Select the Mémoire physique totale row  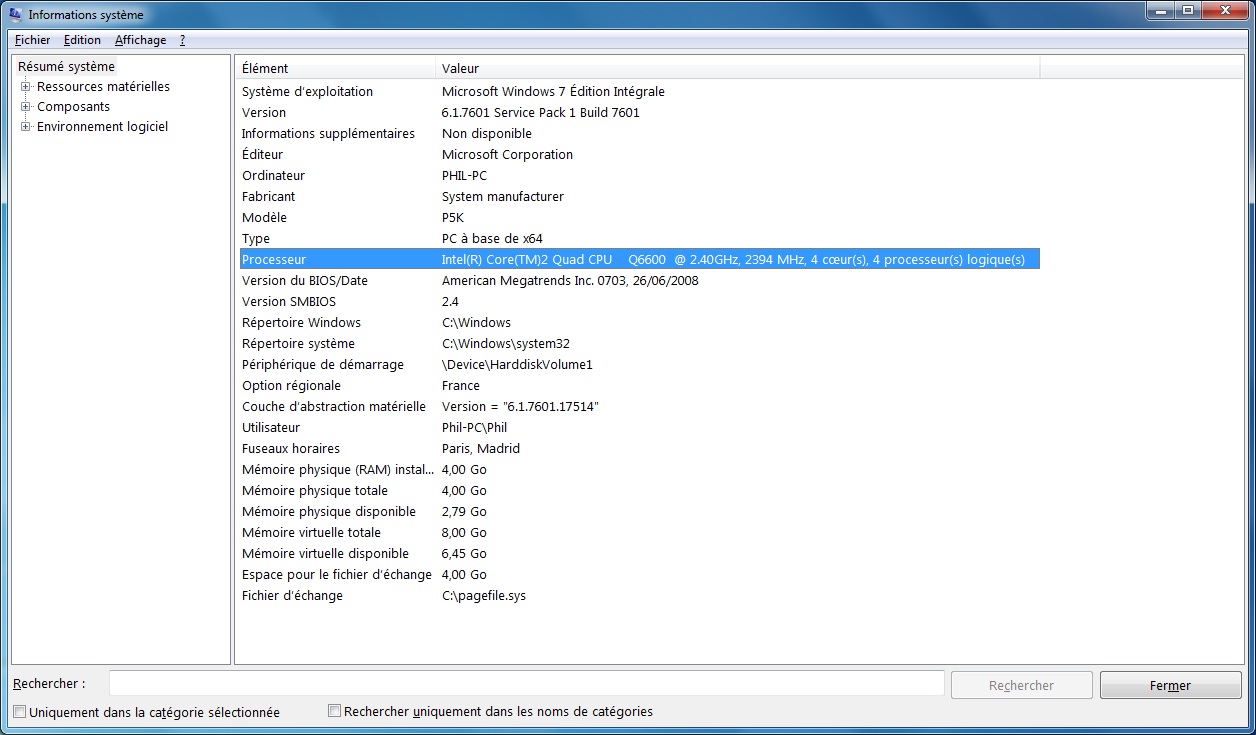coord(638,490)
